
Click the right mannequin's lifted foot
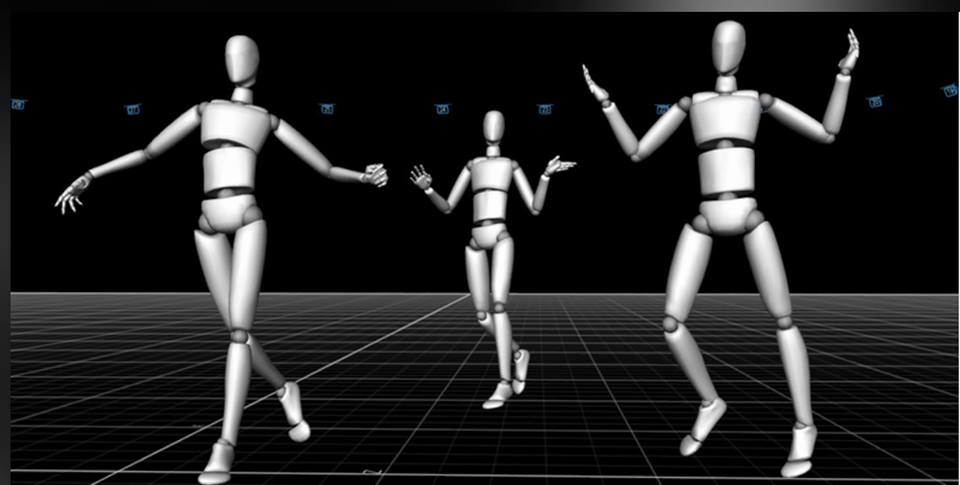pyautogui.click(x=705, y=422)
